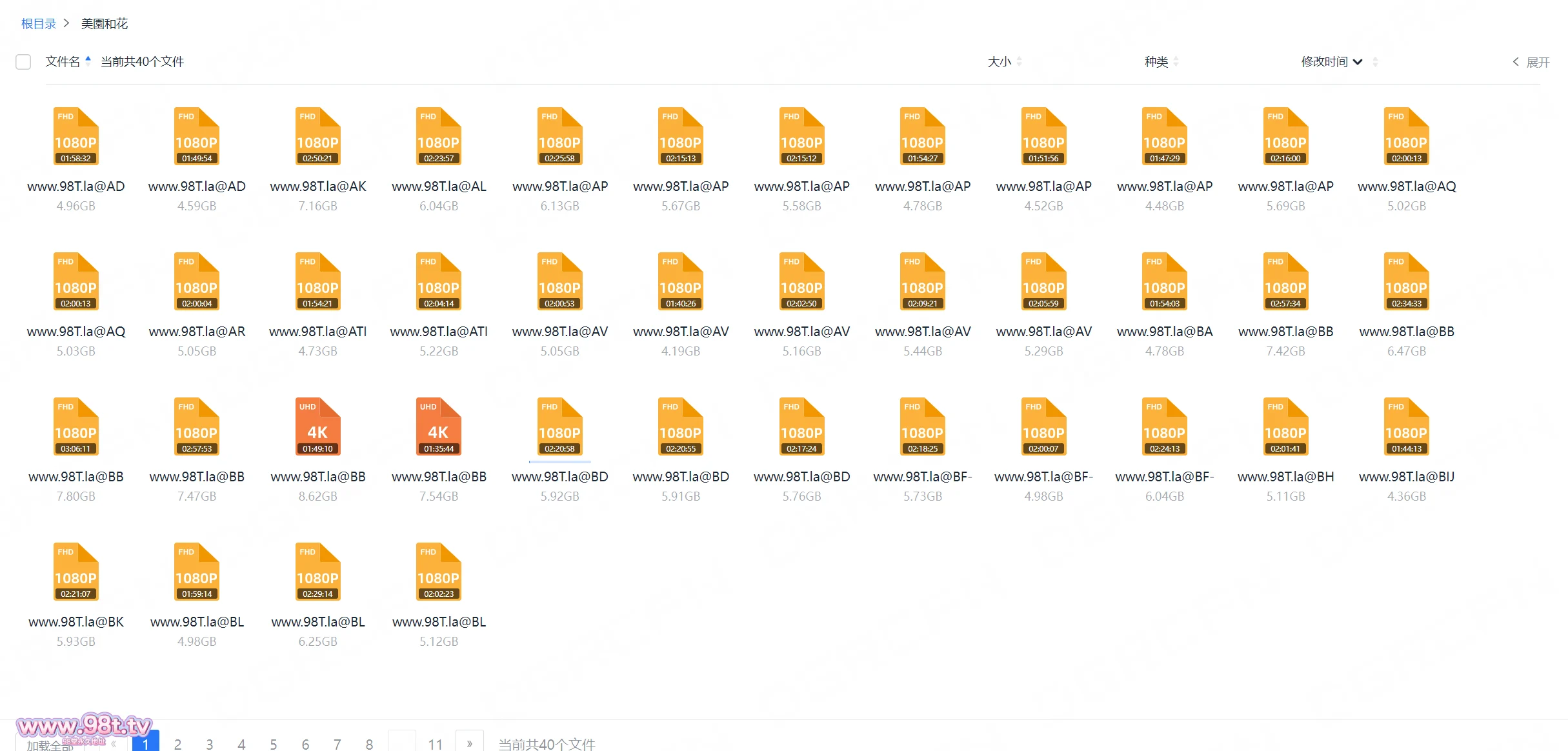The image size is (1568, 751).
Task: Navigate to 根目录 breadcrumb link
Action: coord(39,24)
